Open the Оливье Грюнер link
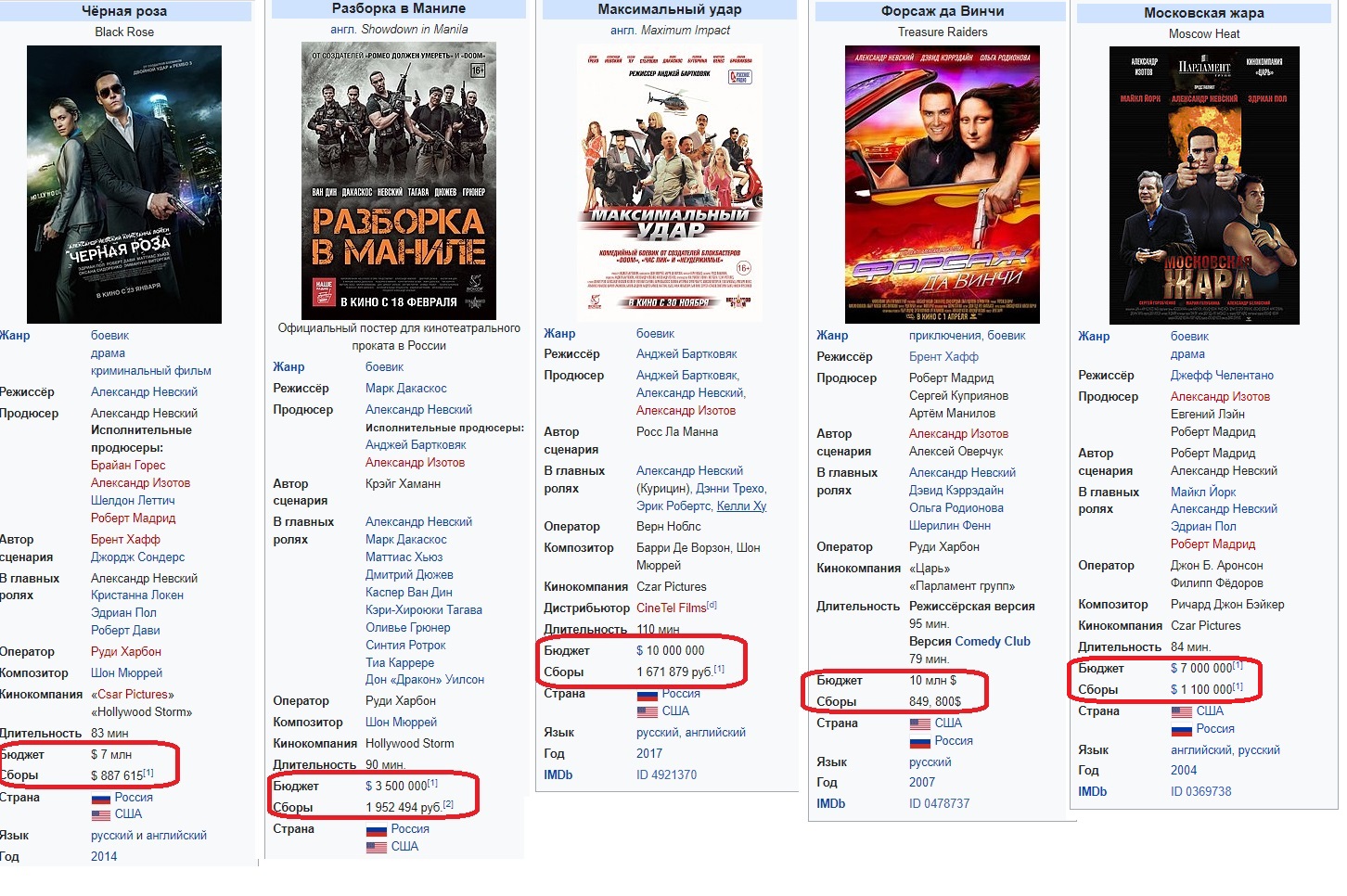This screenshot has width=1347, height=896. click(x=408, y=628)
